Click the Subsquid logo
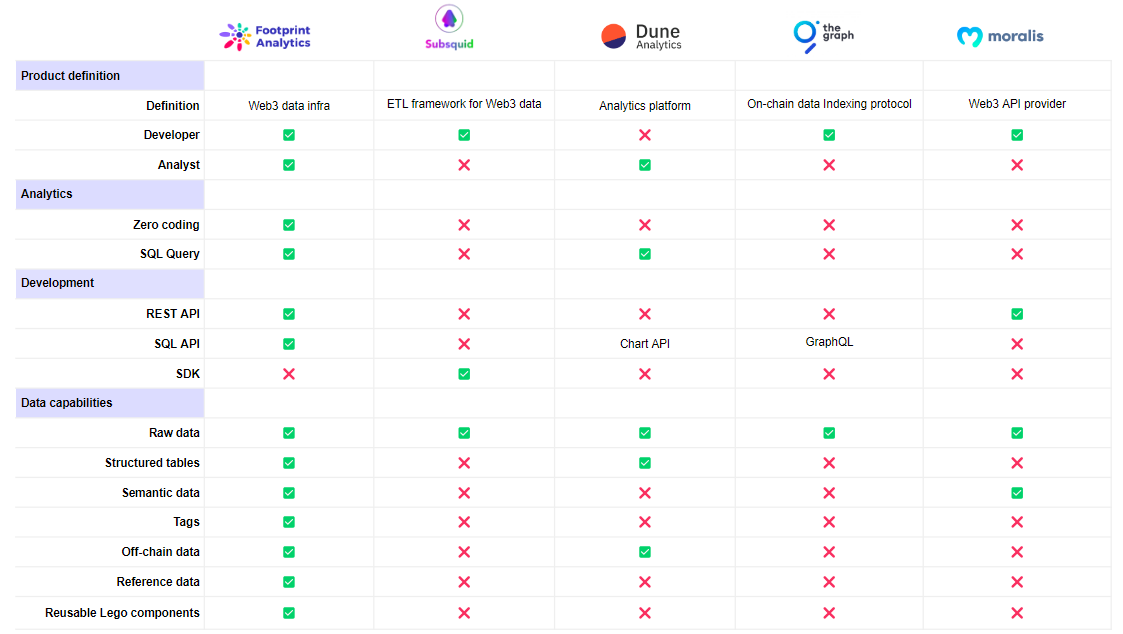Viewport: 1123px width, 634px height. 449,27
